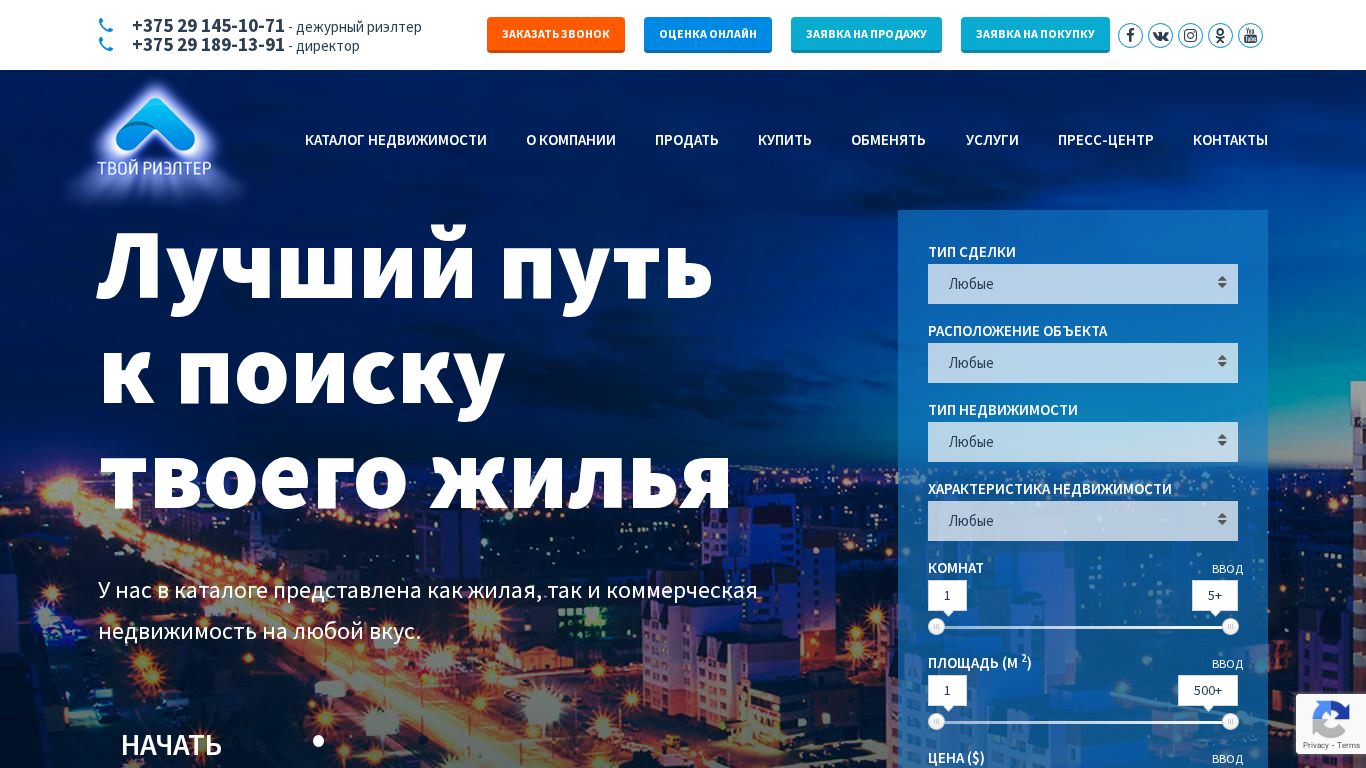The height and width of the screenshot is (768, 1366).
Task: Open the Facebook social icon
Action: 1130,35
